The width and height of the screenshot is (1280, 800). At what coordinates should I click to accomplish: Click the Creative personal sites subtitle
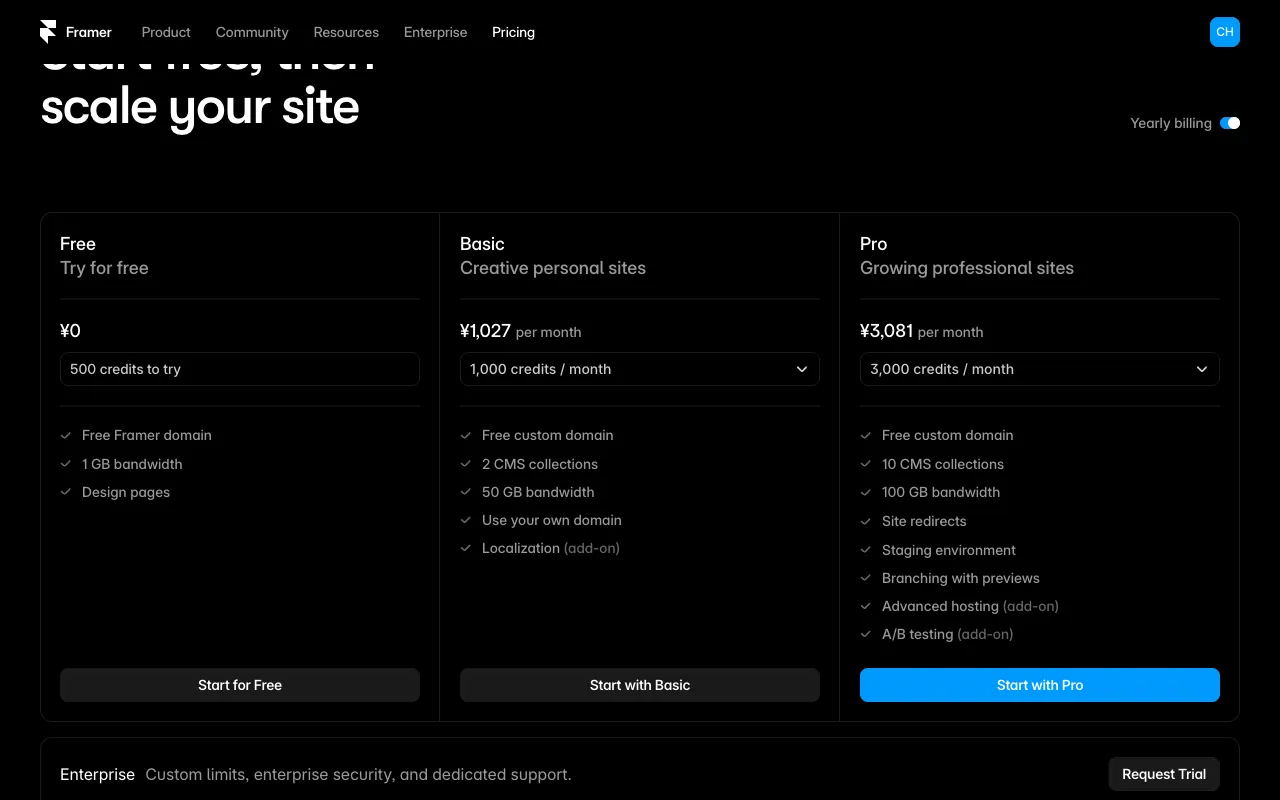[553, 268]
